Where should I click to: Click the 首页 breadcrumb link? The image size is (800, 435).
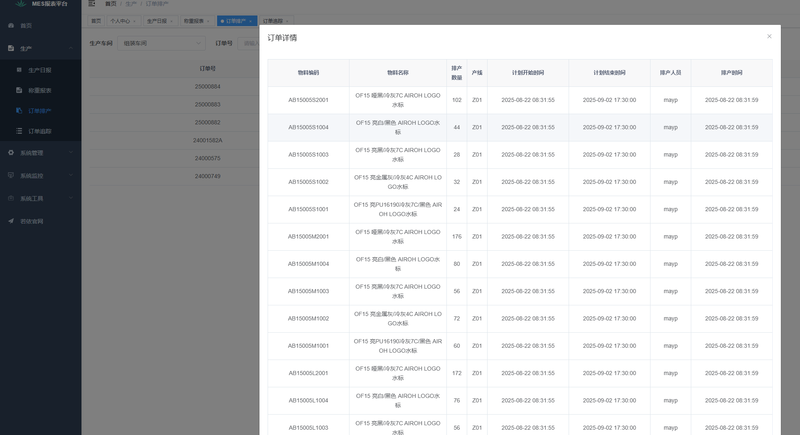coord(111,4)
